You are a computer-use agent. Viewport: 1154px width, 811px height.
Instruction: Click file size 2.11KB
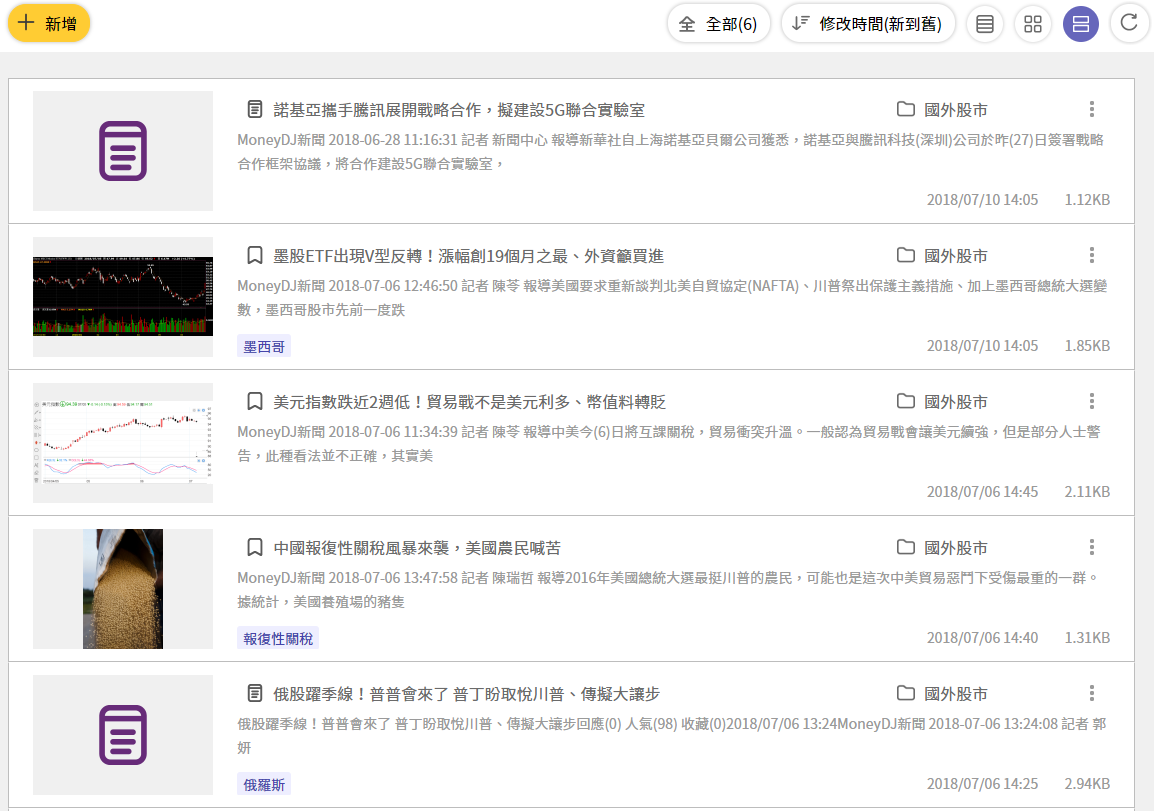pyautogui.click(x=1087, y=491)
